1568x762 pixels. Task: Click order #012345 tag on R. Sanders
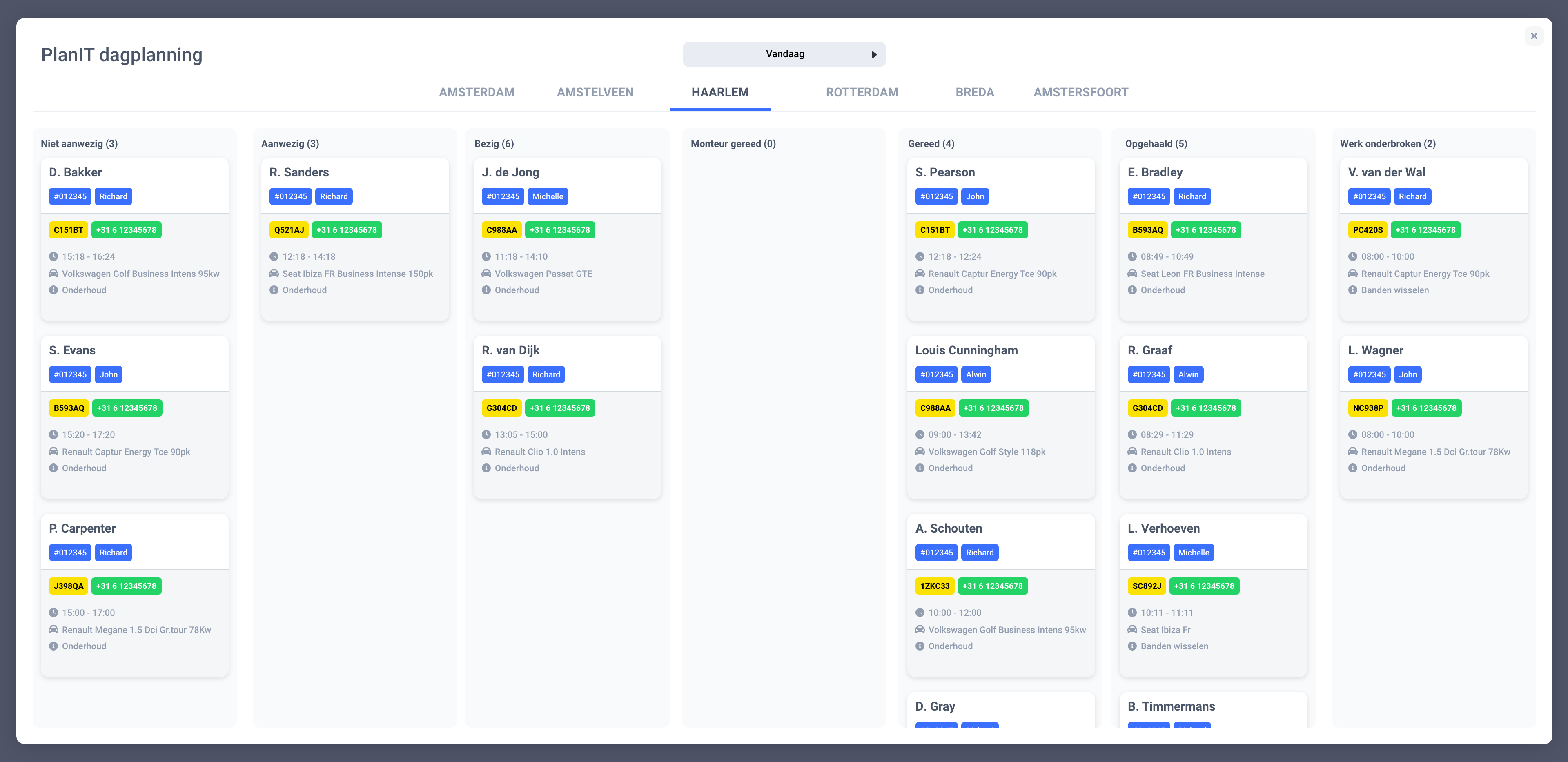click(x=290, y=196)
